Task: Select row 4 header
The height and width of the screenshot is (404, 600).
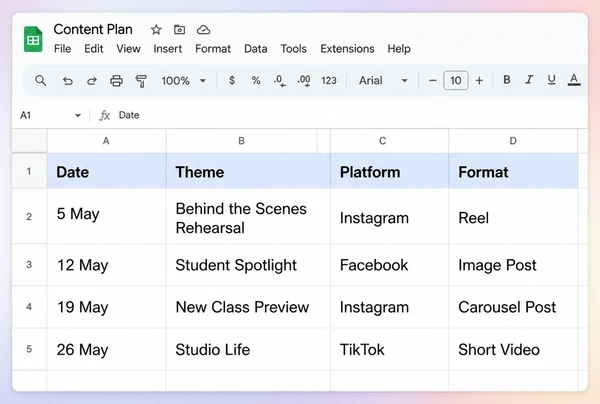Action: [x=29, y=307]
